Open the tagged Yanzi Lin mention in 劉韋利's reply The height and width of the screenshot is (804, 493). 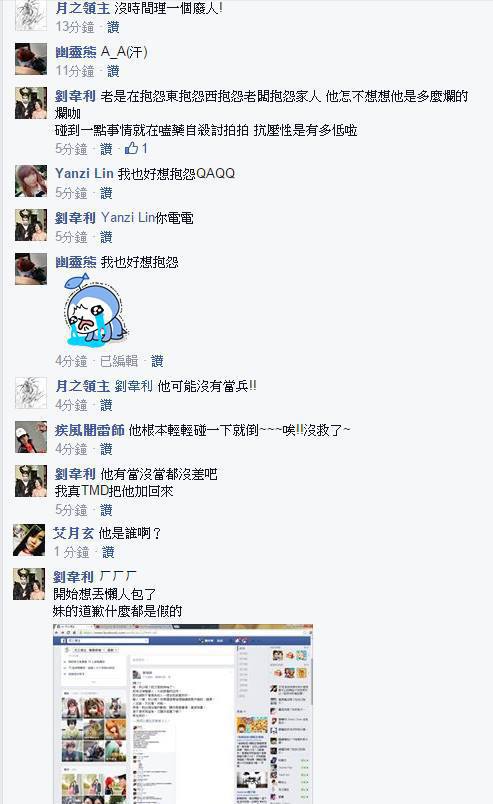pyautogui.click(x=128, y=217)
